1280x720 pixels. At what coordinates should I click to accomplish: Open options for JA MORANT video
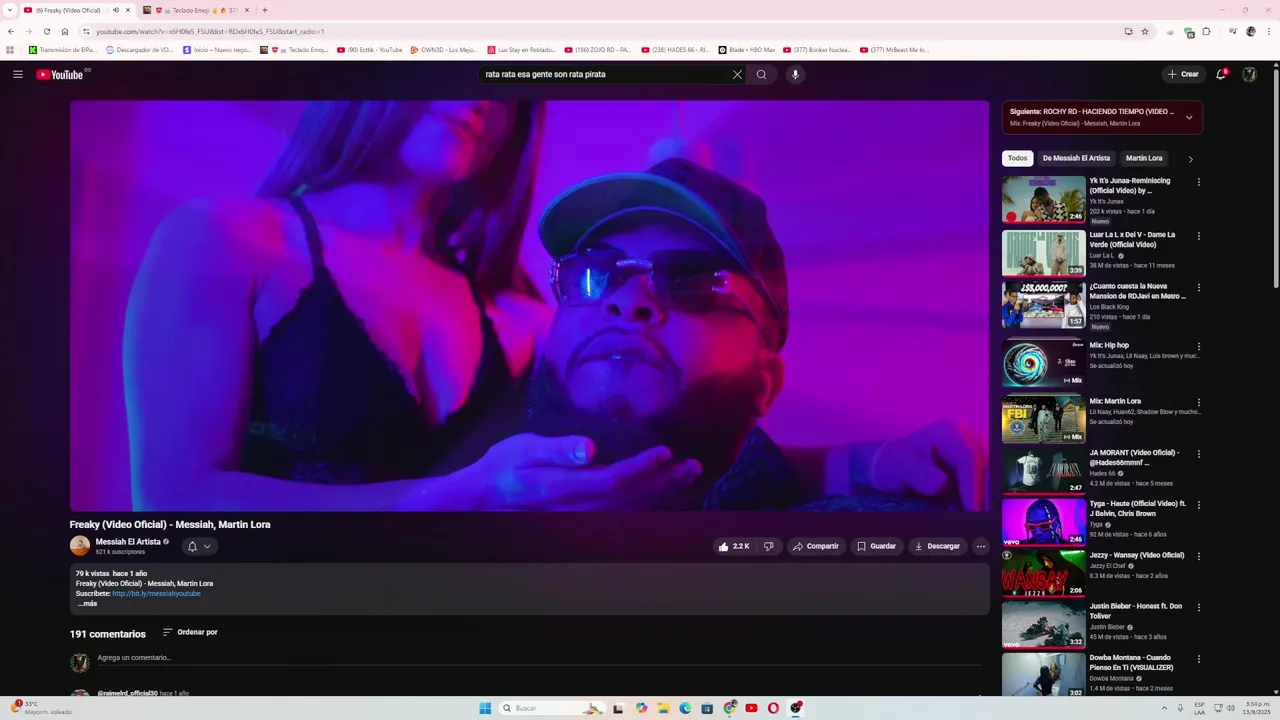[x=1198, y=454]
